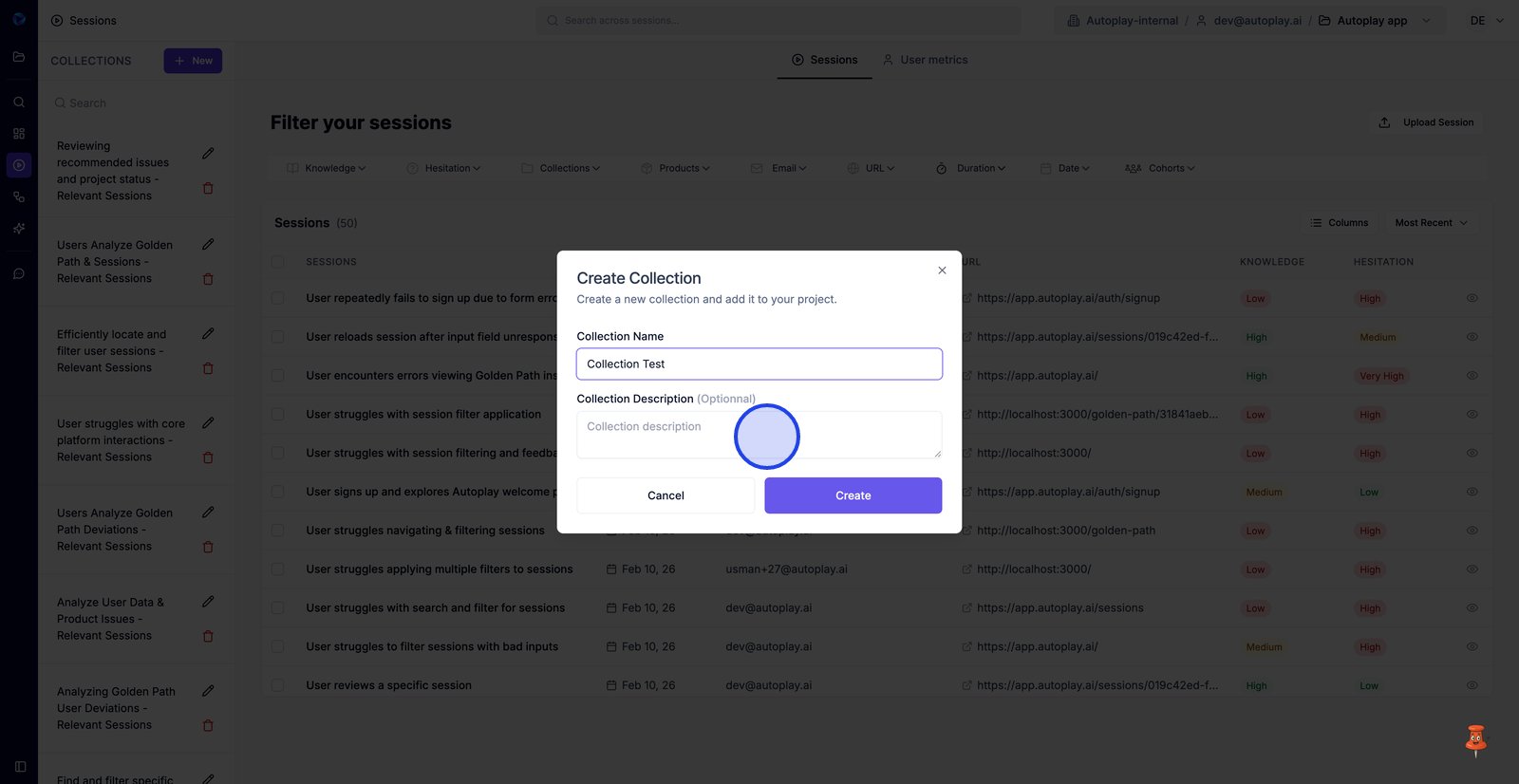Switch to the User metrics tab
The height and width of the screenshot is (784, 1519).
(925, 60)
